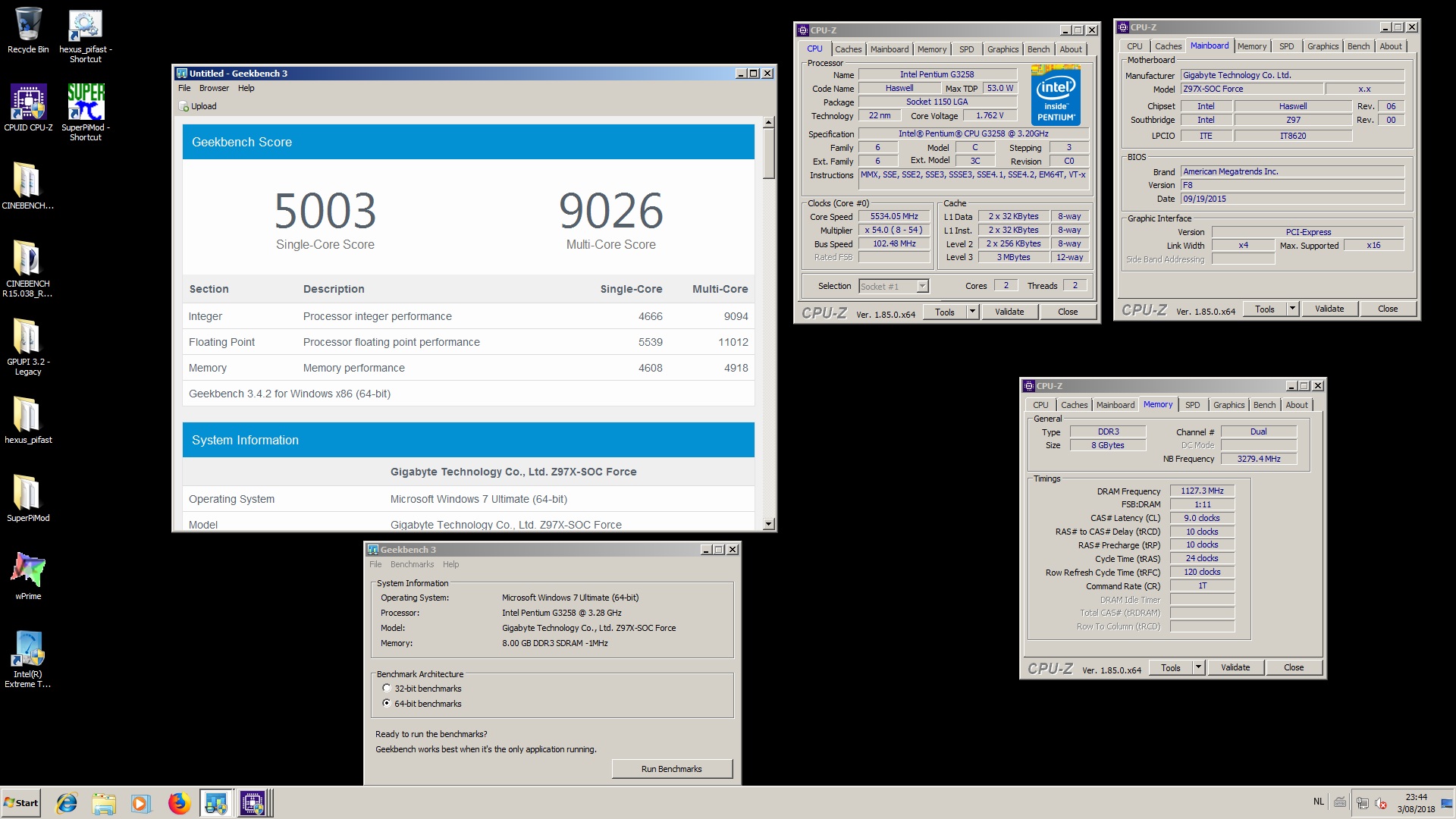Screen dimensions: 1456x819
Task: Click Close in Memory window
Action: (1294, 667)
